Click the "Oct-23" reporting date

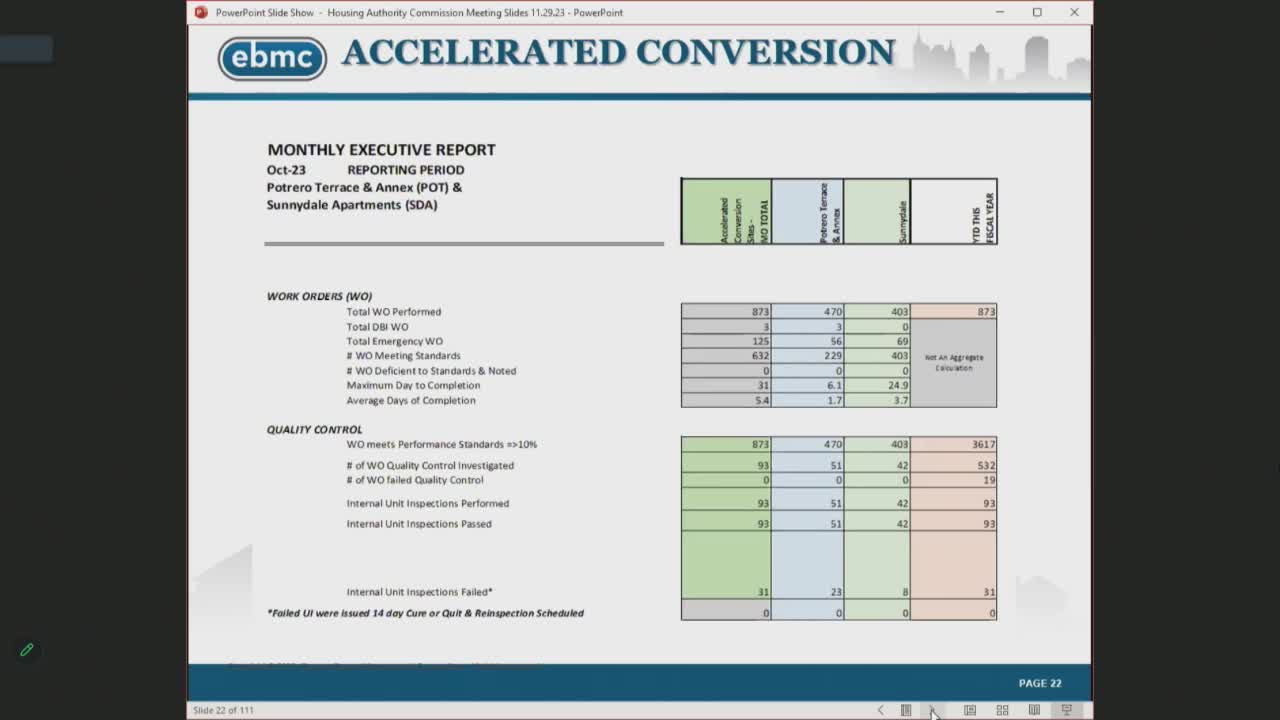286,170
